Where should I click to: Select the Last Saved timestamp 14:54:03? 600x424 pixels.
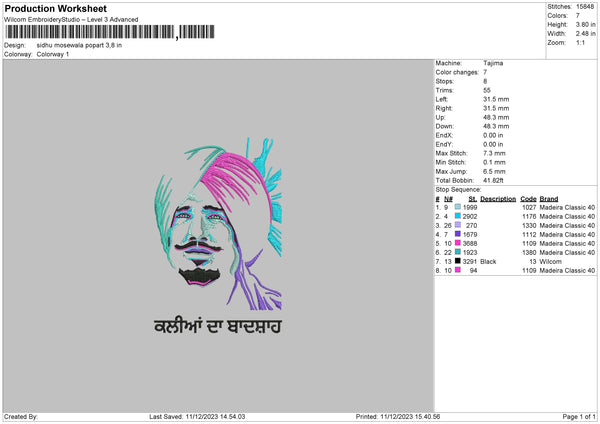click(x=215, y=416)
